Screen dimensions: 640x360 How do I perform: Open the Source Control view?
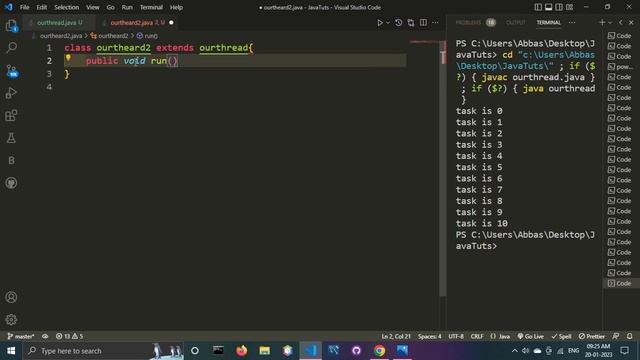tap(11, 71)
